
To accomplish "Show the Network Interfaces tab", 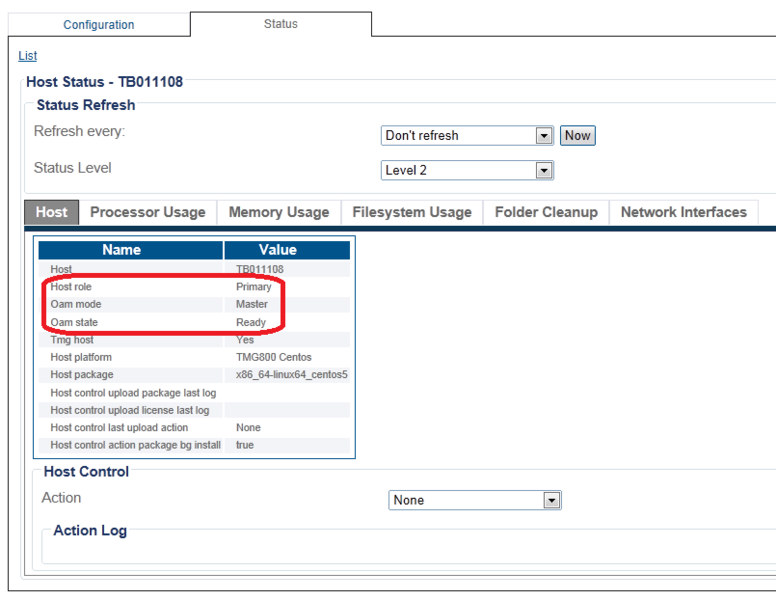I will tap(683, 212).
